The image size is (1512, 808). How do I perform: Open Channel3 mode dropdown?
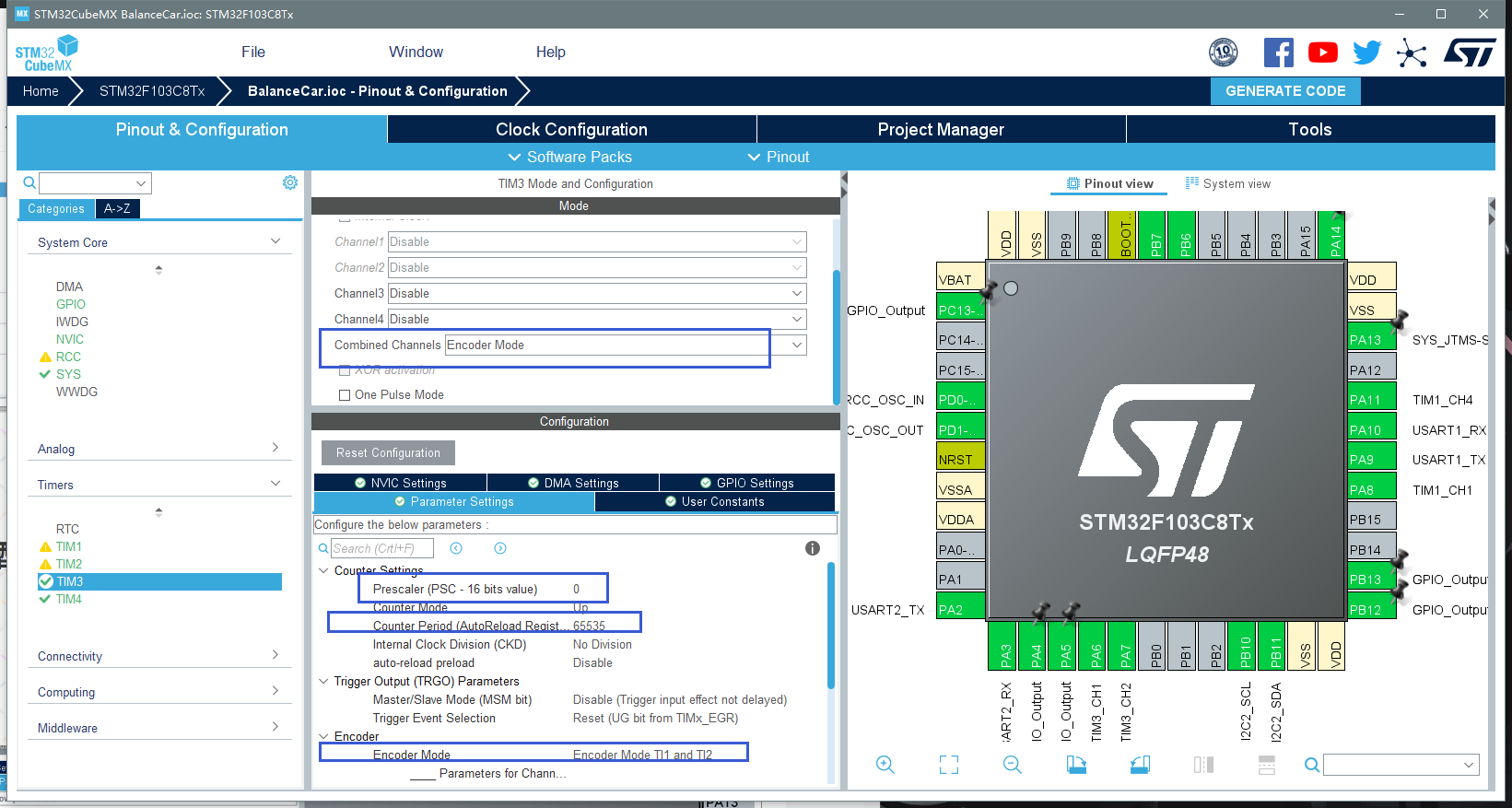point(597,293)
